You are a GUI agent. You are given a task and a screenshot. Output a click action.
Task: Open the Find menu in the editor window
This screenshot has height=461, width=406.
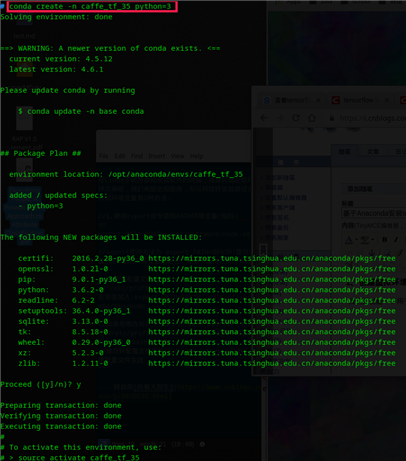pyautogui.click(x=137, y=156)
